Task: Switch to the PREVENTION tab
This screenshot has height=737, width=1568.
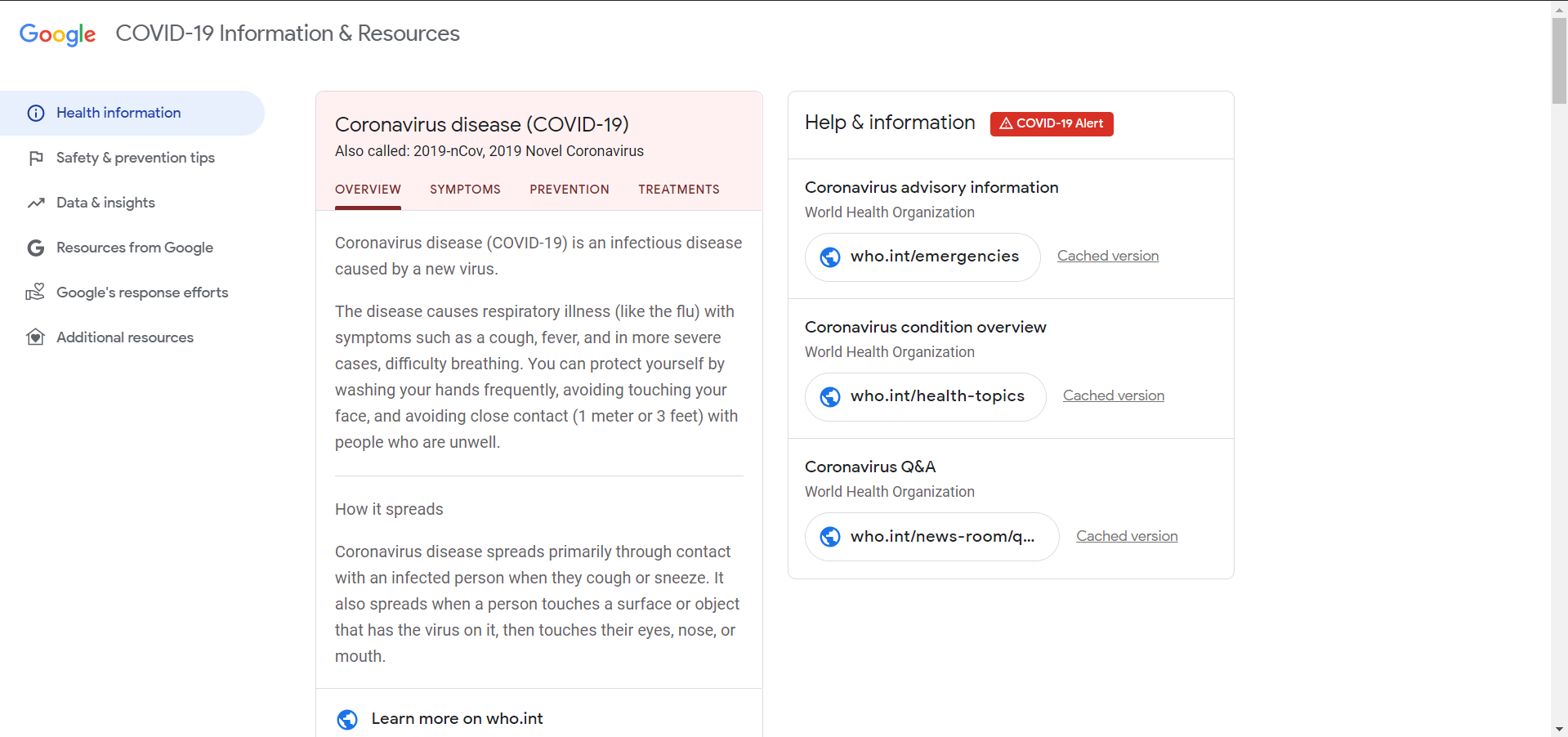Action: (x=570, y=190)
